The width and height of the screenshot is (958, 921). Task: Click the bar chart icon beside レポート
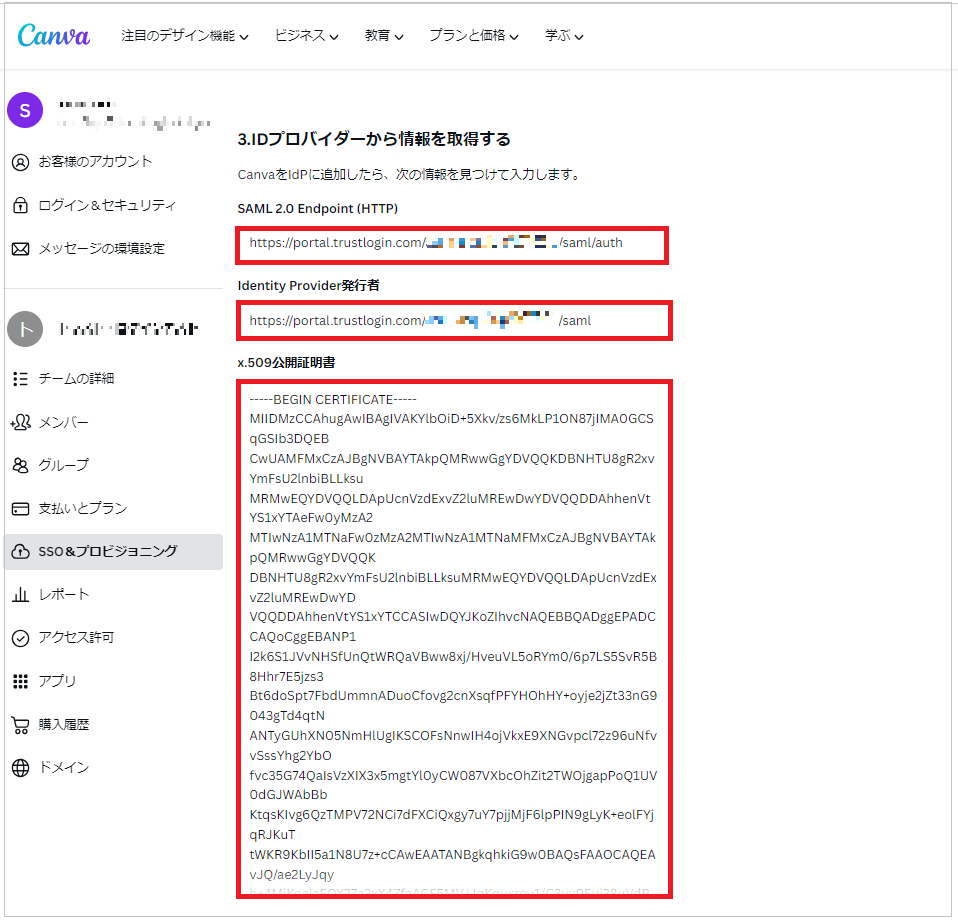click(x=20, y=595)
